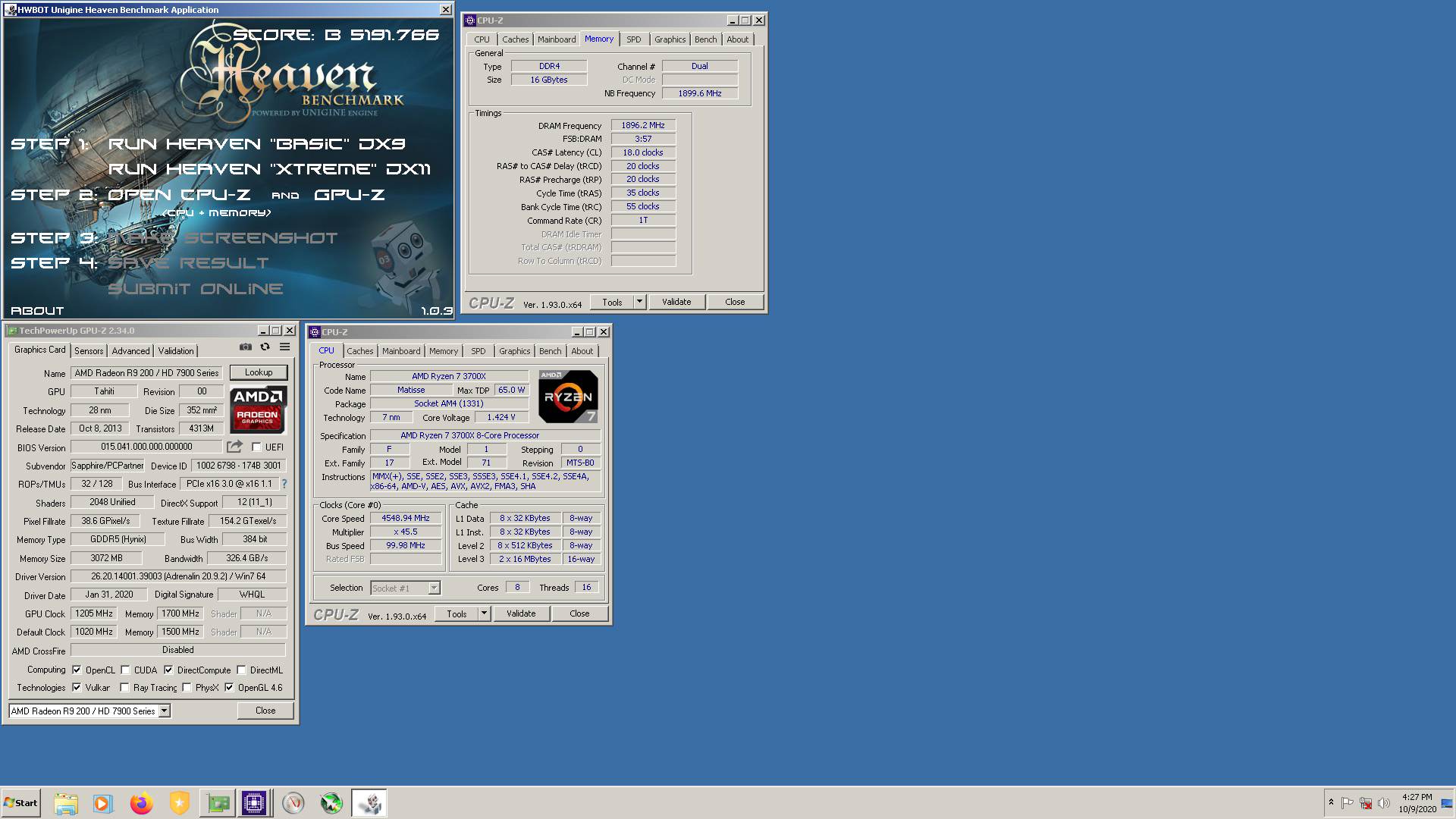Image resolution: width=1456 pixels, height=819 pixels.
Task: Expand Tools arrow in CPU-Z CPU window
Action: click(x=485, y=613)
